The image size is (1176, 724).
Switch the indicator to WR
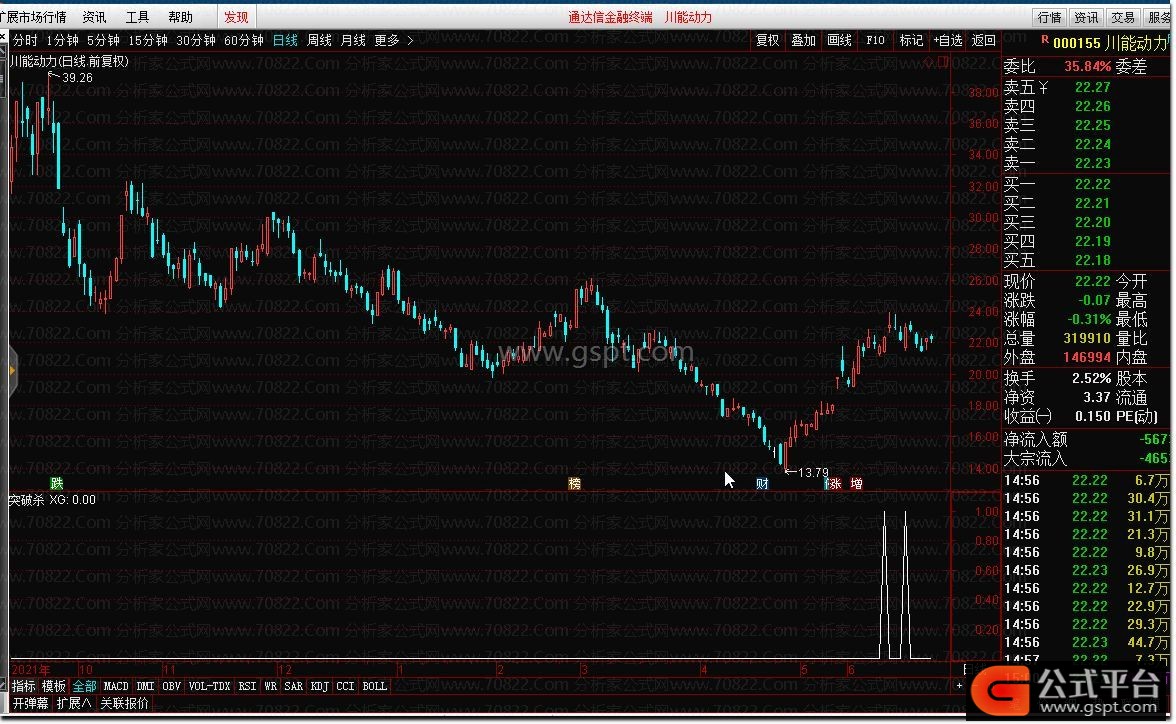[271, 686]
